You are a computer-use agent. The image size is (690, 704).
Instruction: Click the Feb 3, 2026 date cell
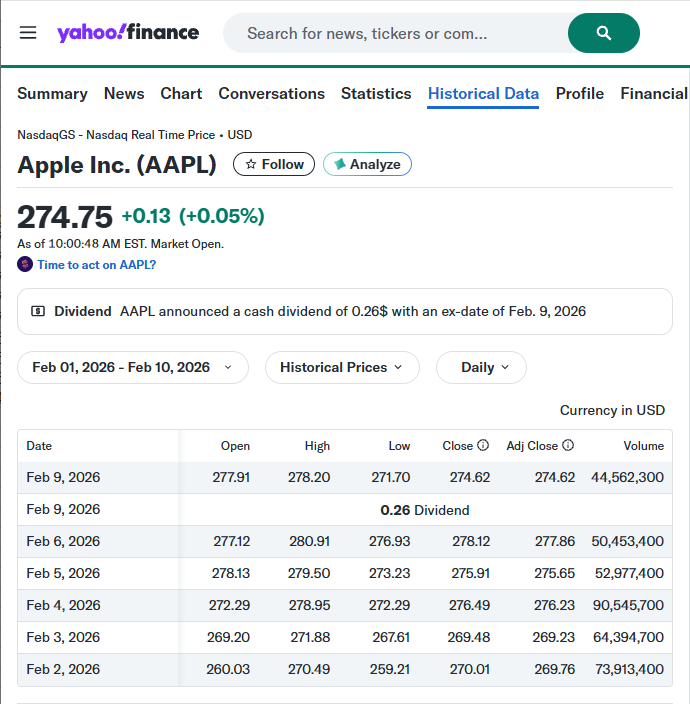coord(63,637)
